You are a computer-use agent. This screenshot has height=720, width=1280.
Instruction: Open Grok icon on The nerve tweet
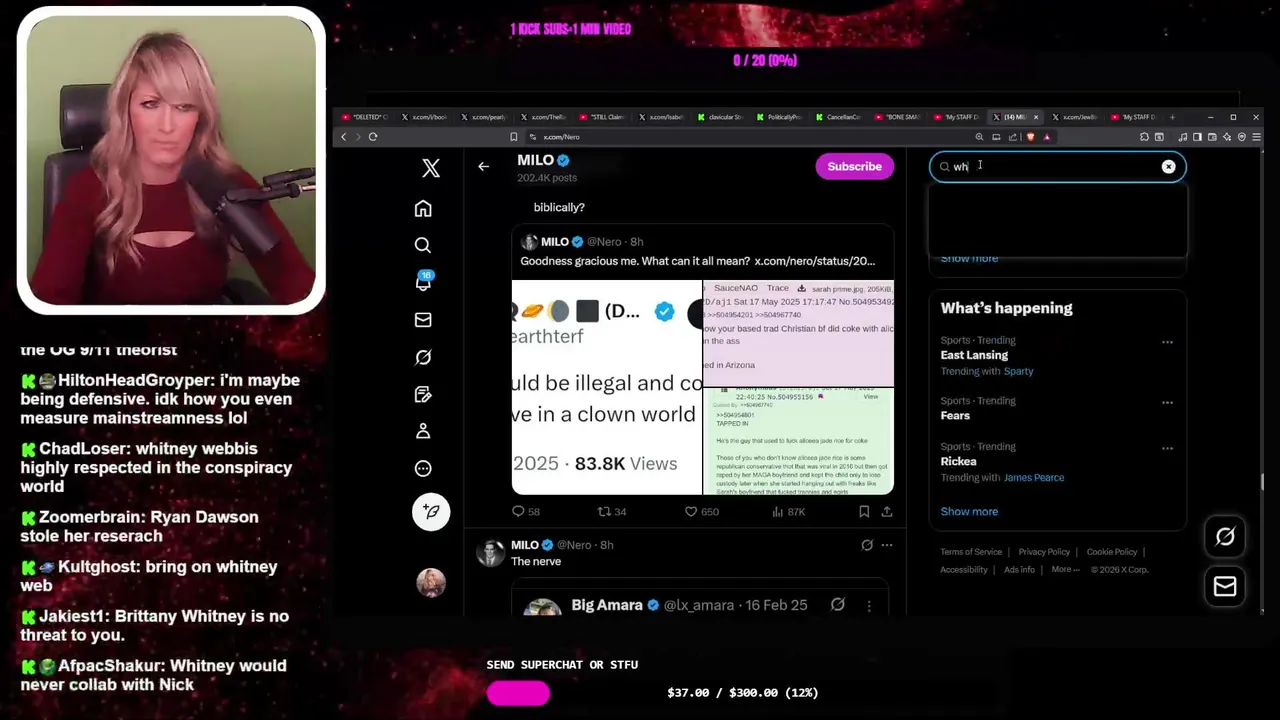867,545
